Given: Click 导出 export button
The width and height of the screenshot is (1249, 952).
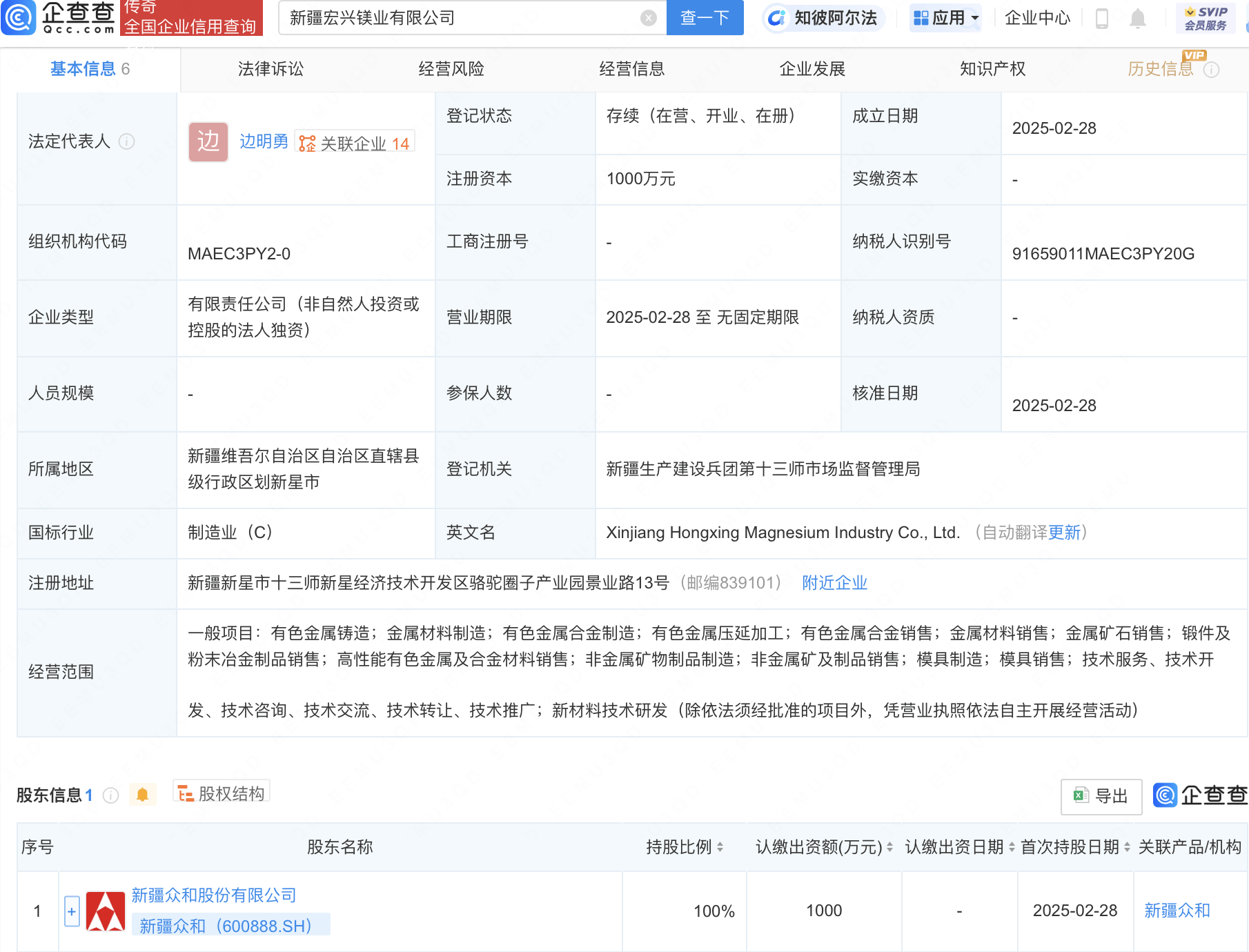Looking at the screenshot, I should tap(1101, 796).
